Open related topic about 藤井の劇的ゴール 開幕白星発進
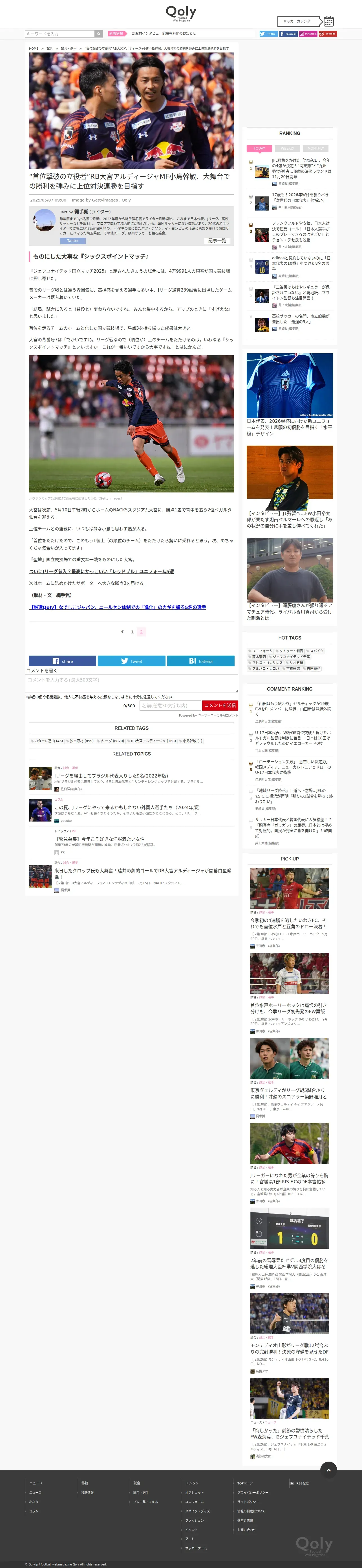Screen dimensions: 362x1568 (x=142, y=873)
